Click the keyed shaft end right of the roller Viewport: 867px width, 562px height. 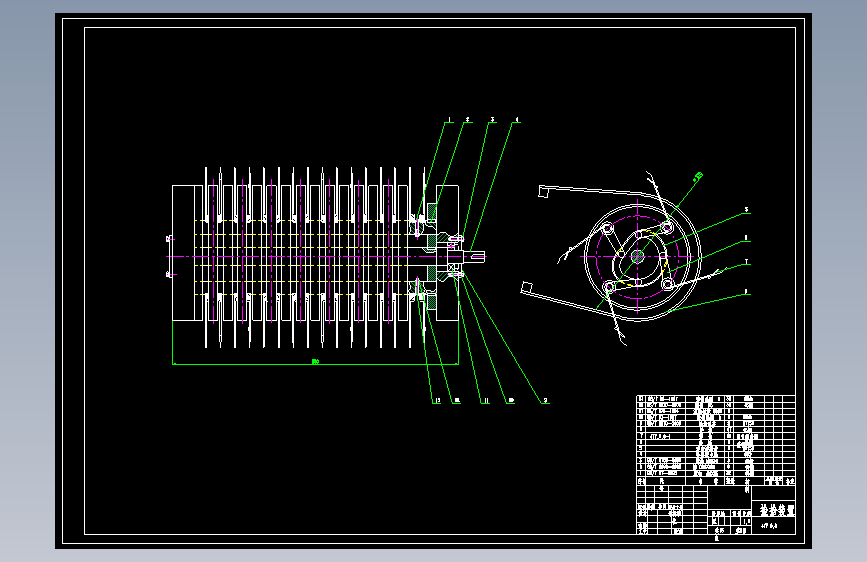(x=474, y=256)
